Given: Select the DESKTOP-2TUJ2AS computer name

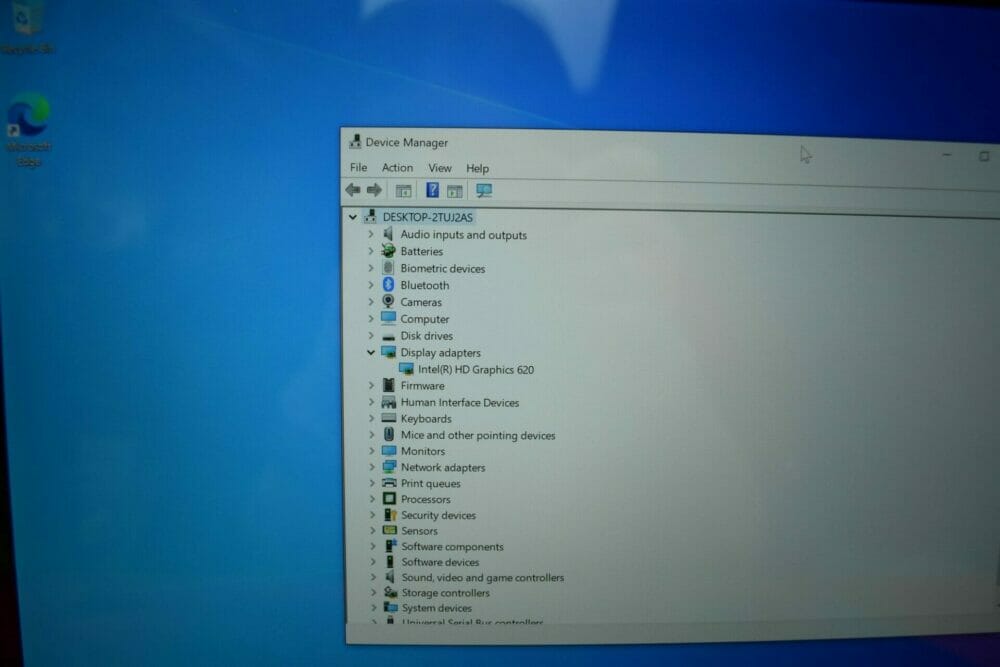Looking at the screenshot, I should point(427,217).
